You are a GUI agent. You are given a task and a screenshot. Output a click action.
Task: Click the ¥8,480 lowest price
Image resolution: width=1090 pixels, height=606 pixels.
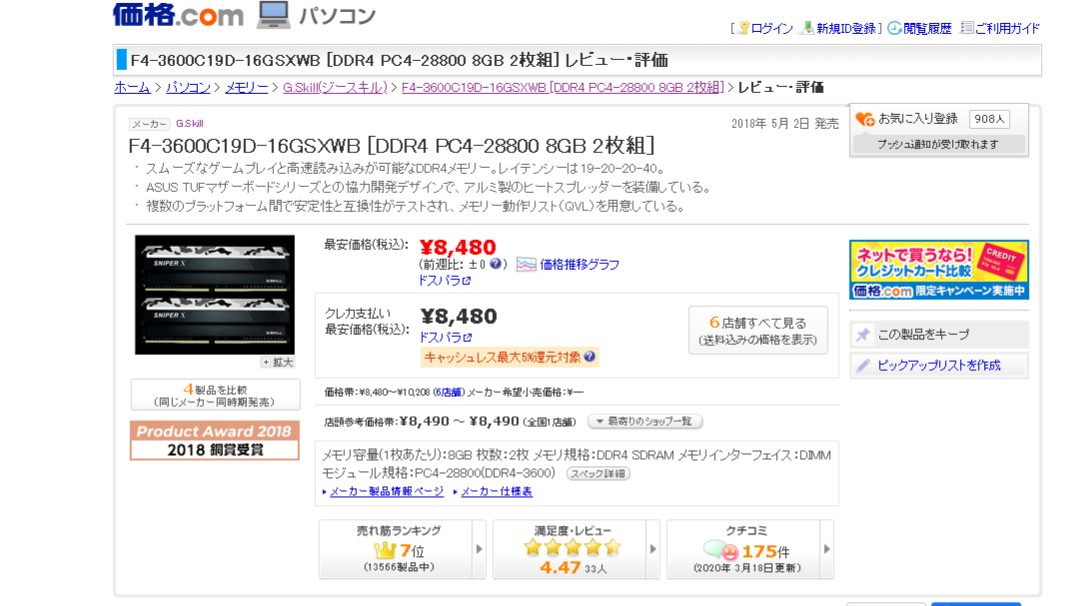coord(458,247)
